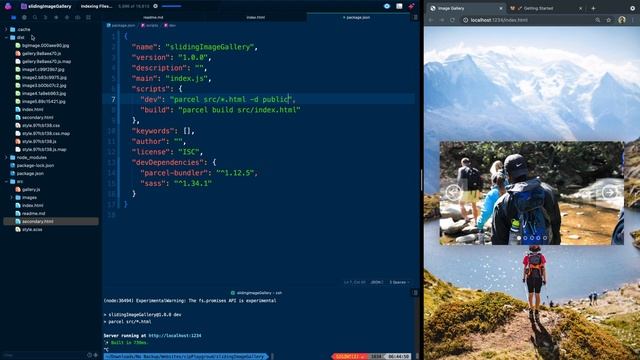
Task: Collapse the src folder
Action: [x=6, y=182]
